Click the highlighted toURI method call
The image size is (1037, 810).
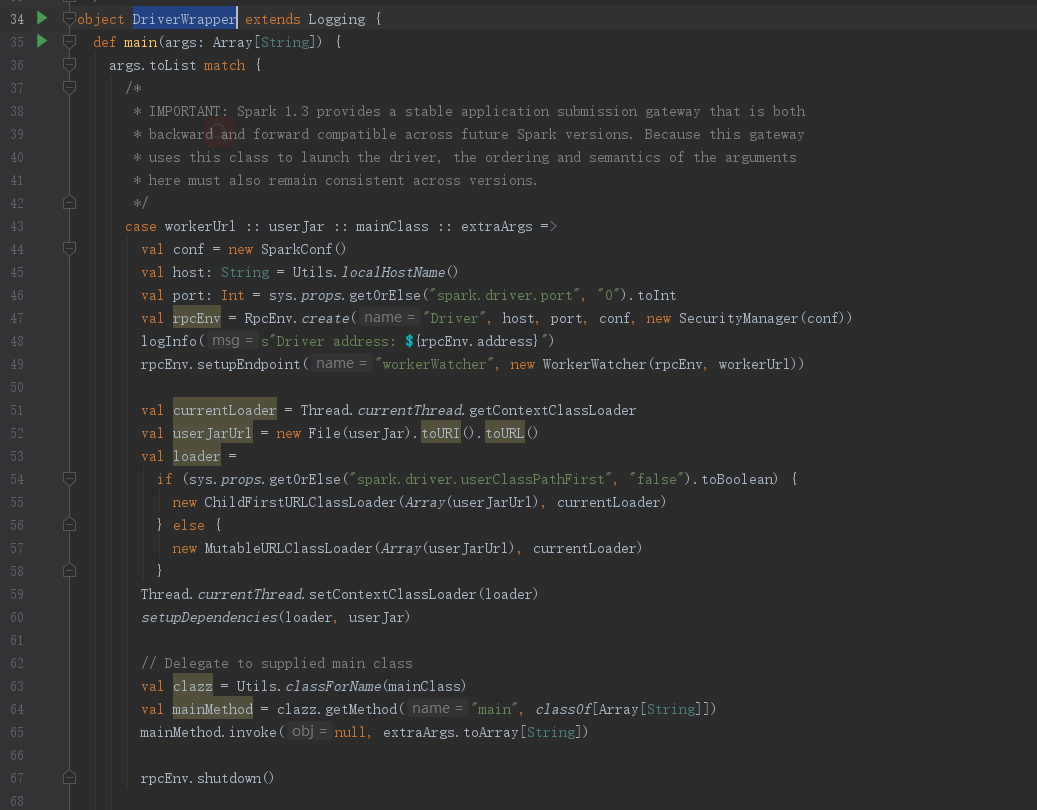click(x=440, y=433)
